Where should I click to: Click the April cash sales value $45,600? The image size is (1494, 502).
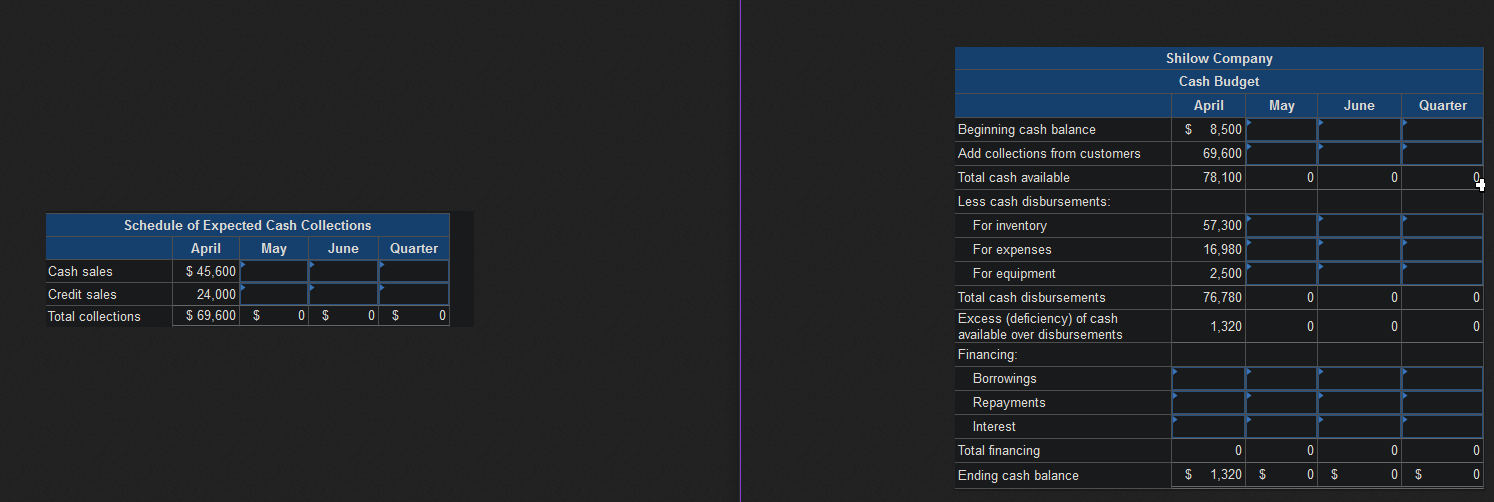pos(211,271)
